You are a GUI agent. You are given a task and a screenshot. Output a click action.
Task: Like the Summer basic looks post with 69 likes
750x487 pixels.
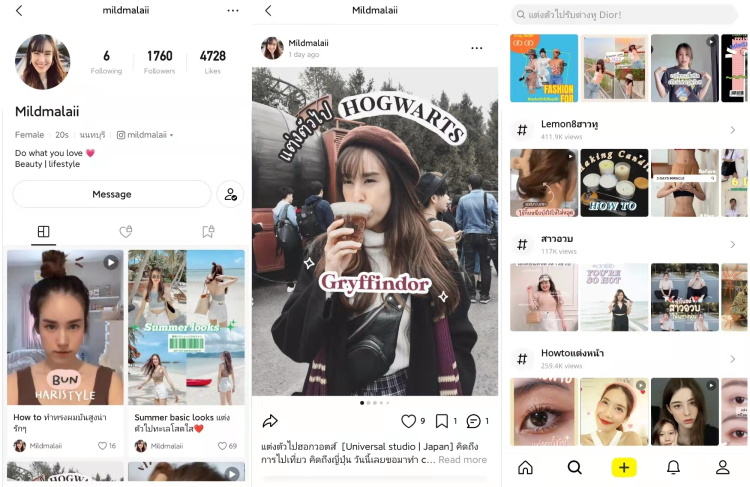pyautogui.click(x=222, y=446)
